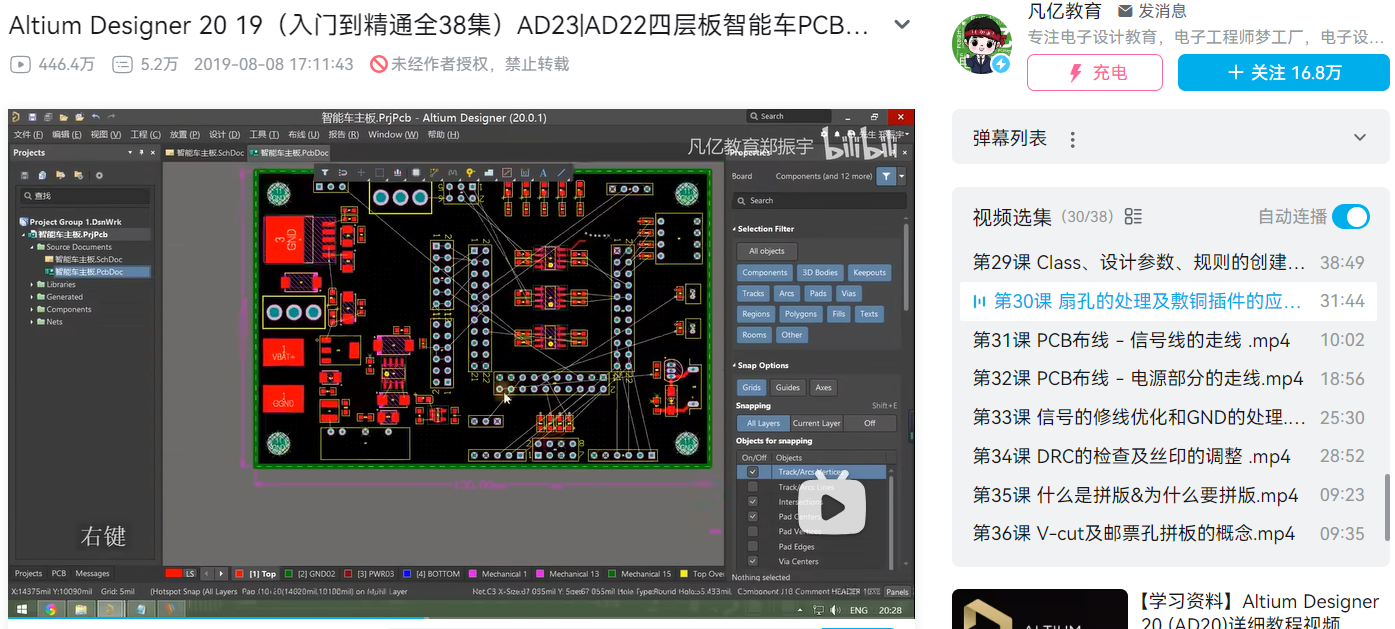Open the 布线 (U) menu

coord(304,134)
